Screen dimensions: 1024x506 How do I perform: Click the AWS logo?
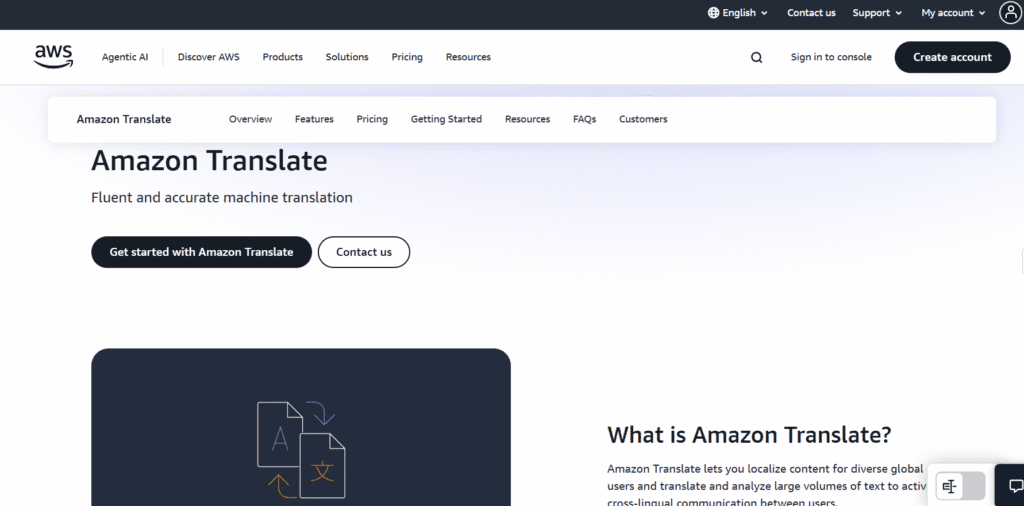coord(54,57)
